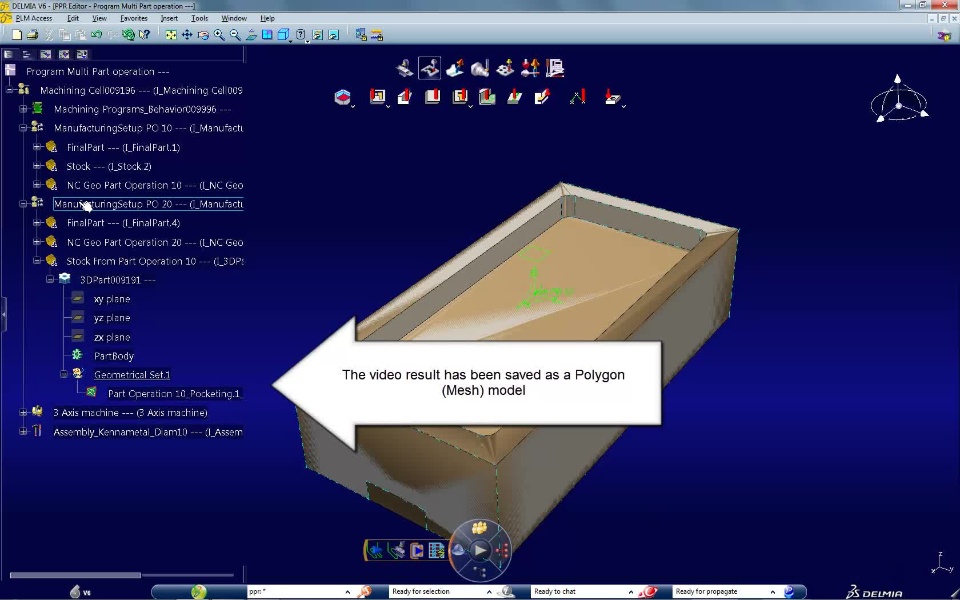Collapse ManufacturingSetup PO 10 node
Screen dimensions: 960x600
click(x=23, y=128)
